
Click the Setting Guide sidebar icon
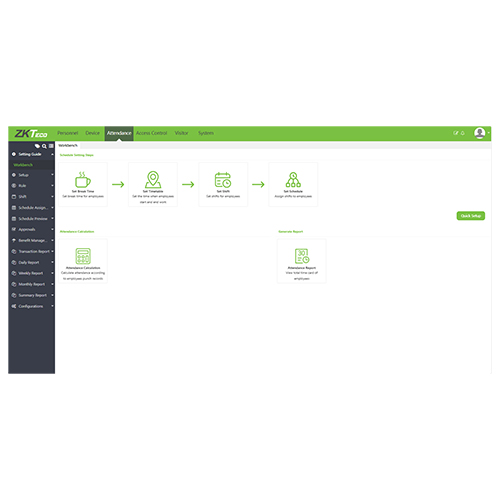click(x=14, y=154)
